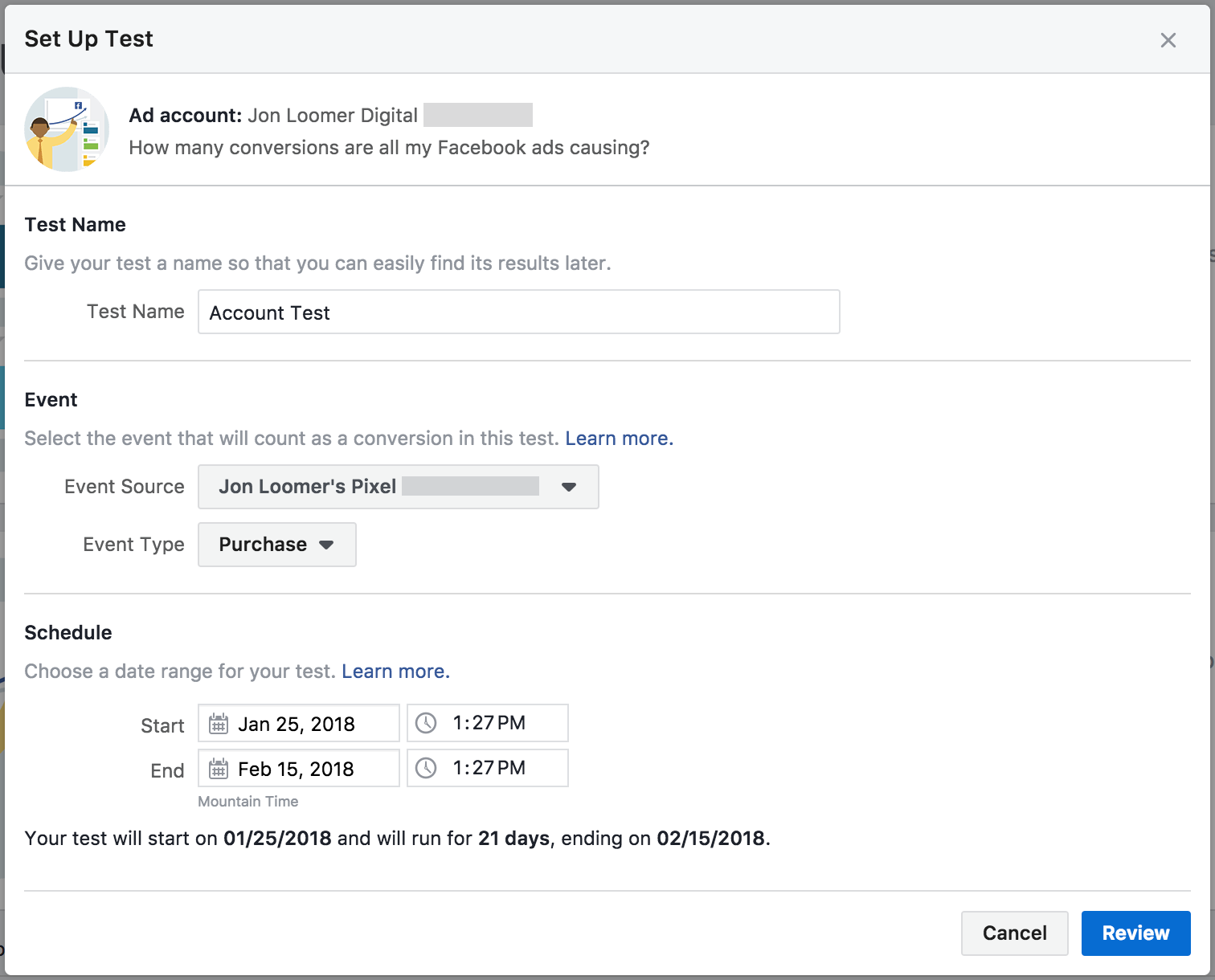Close the Set Up Test dialog
The height and width of the screenshot is (980, 1215).
[x=1168, y=40]
